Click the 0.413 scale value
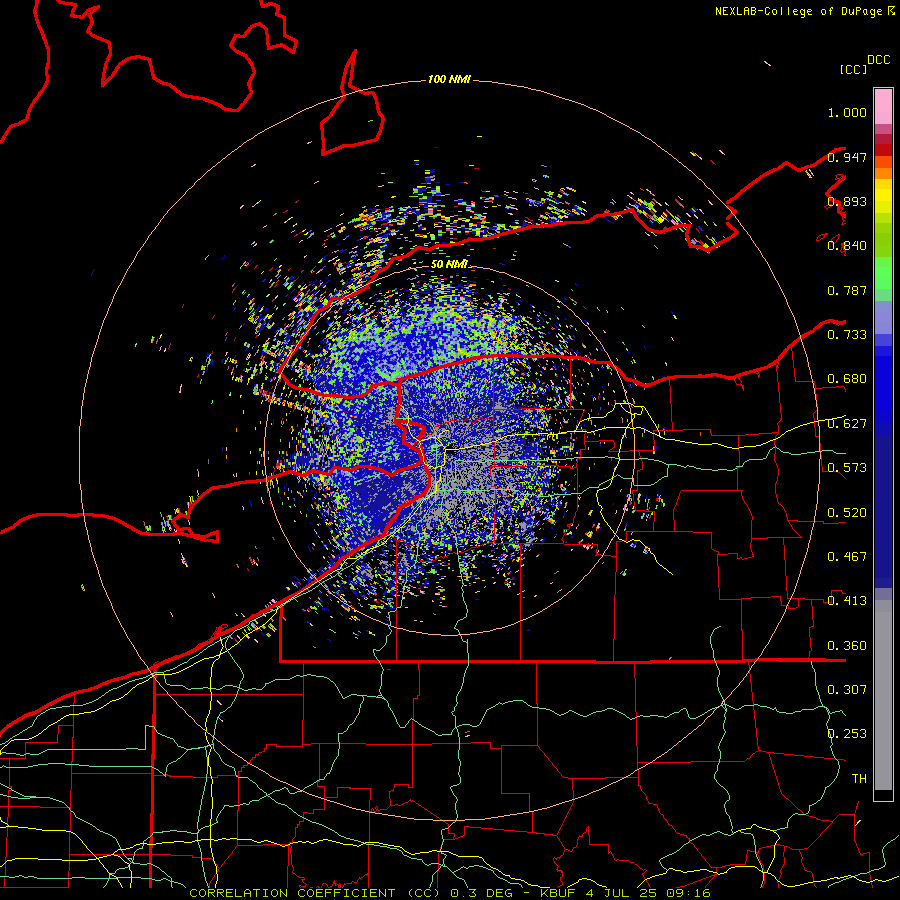 coord(847,601)
